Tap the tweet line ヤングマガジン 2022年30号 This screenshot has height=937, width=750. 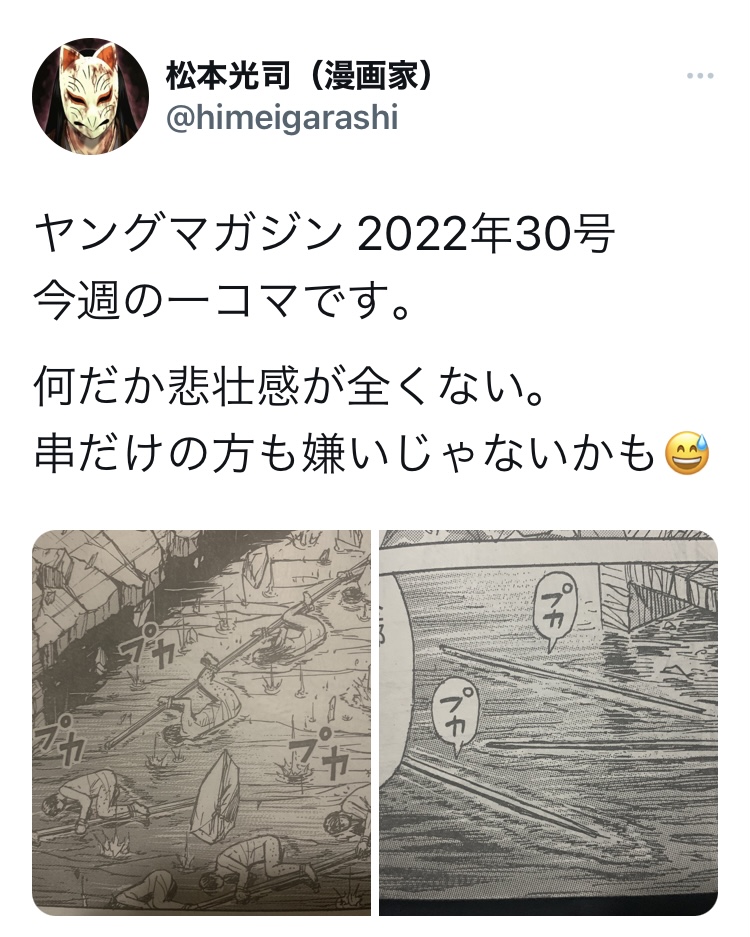[x=325, y=235]
